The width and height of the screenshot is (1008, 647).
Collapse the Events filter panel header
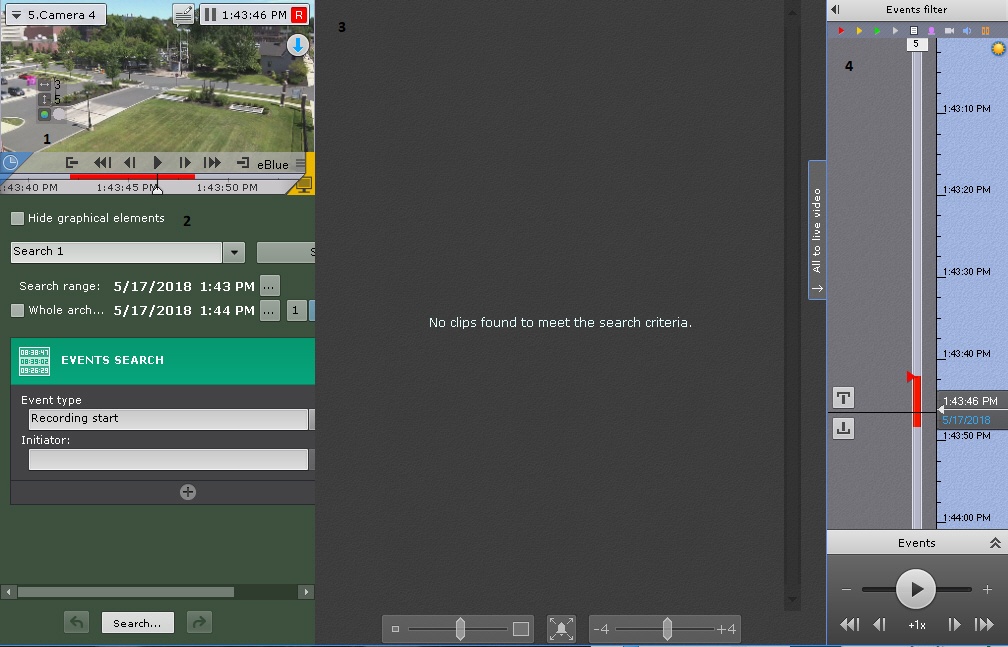point(836,9)
